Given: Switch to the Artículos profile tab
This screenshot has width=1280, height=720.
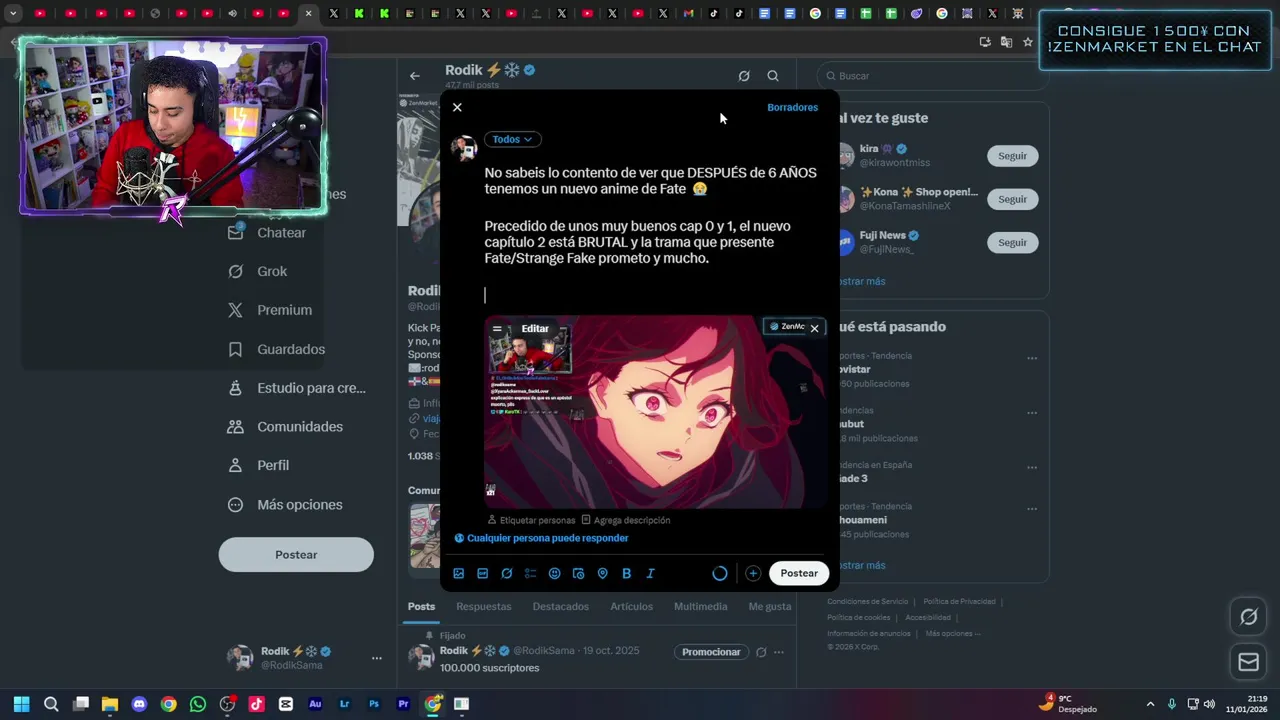Looking at the screenshot, I should pos(632,606).
